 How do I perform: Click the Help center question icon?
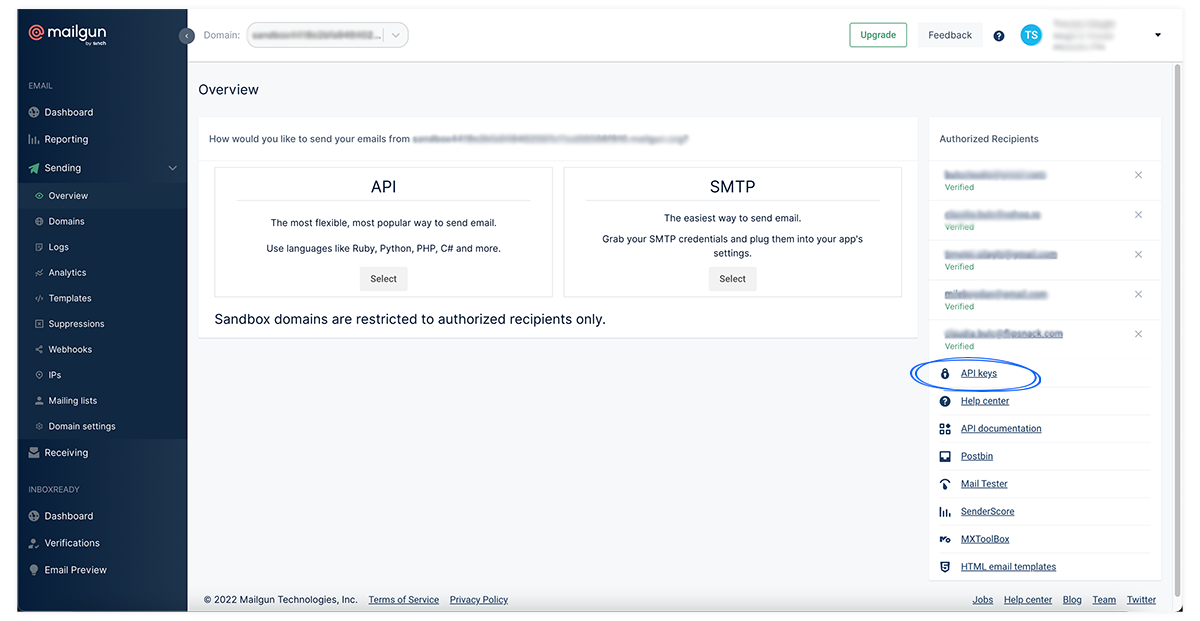[945, 401]
